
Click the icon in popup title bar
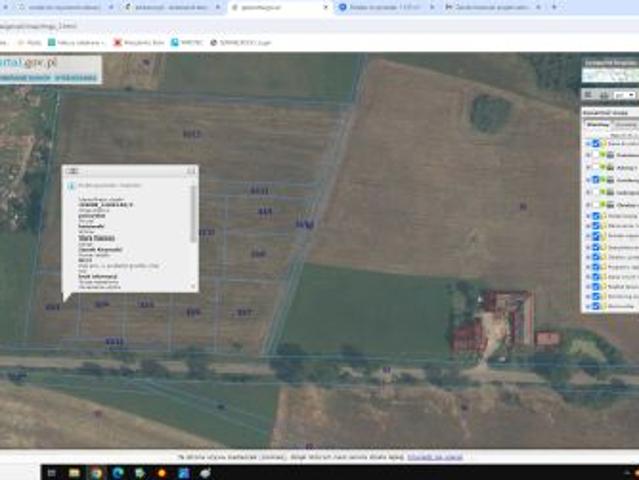(73, 171)
